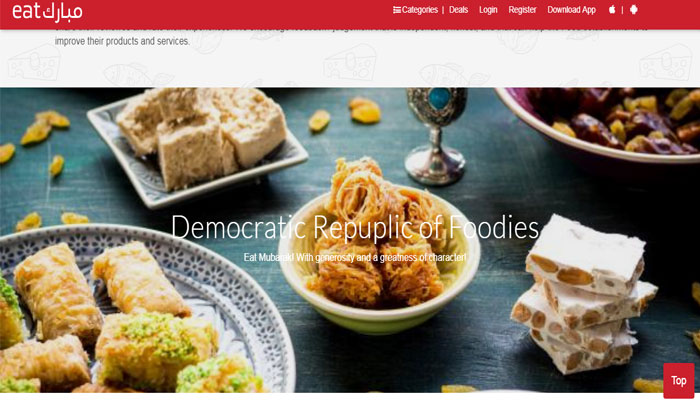Click the Democratic Repuplic of Foodies heading
700x400 pixels.
click(x=355, y=227)
